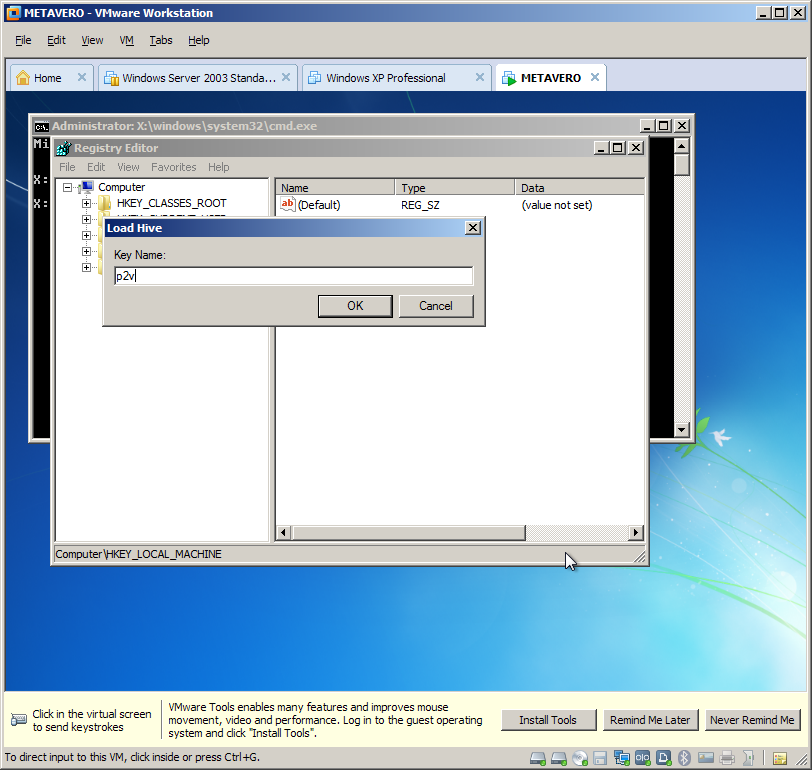Click the network adapter status icon
Screen dimensions: 812x770
coord(621,758)
